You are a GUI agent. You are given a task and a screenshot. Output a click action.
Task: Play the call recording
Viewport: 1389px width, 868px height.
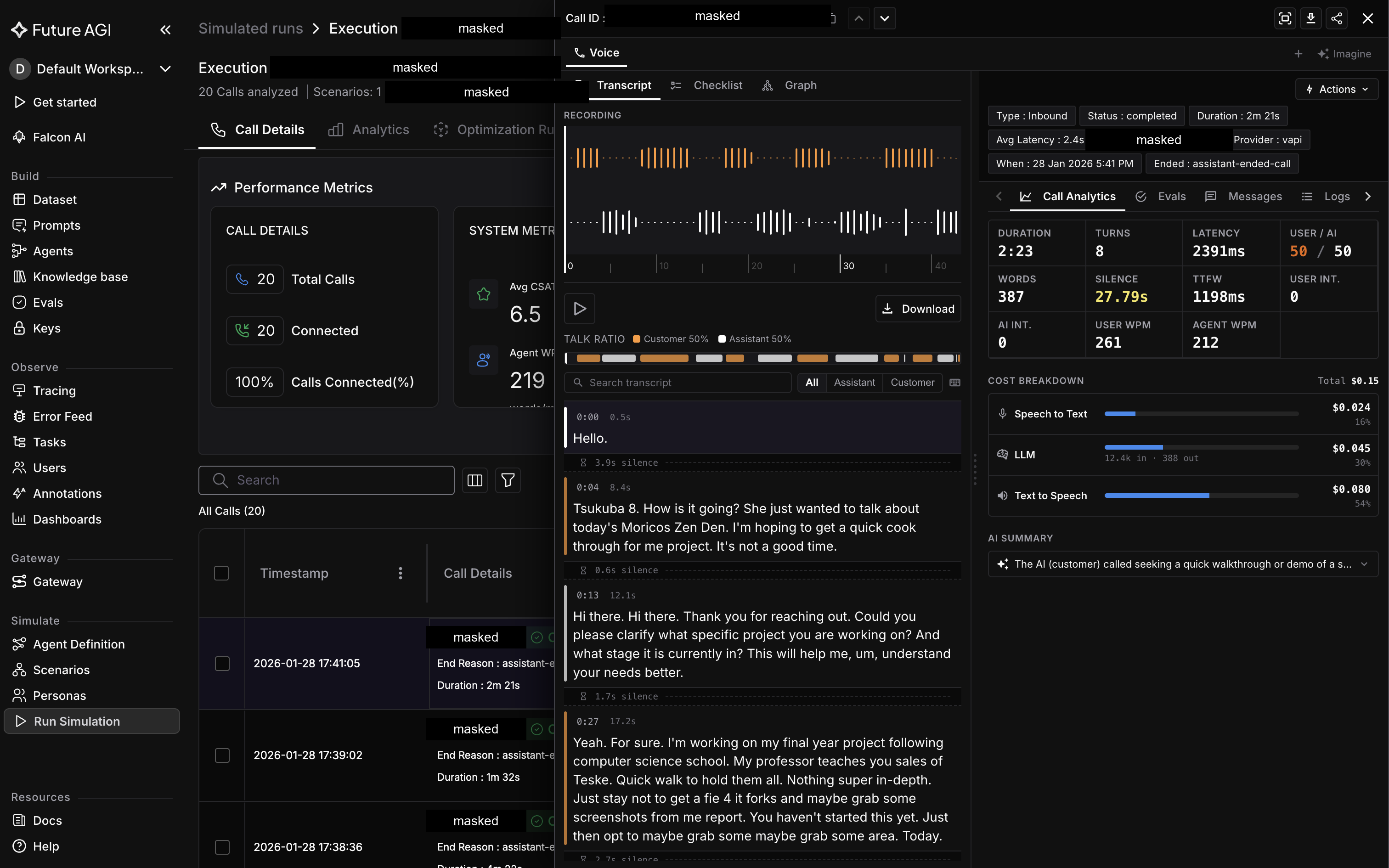click(580, 309)
